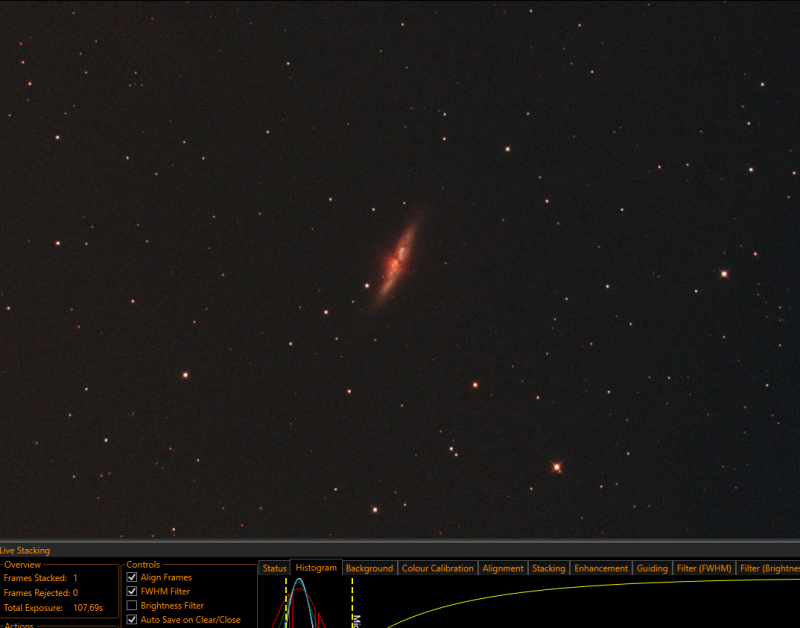Open the Guiding tab

pos(652,568)
